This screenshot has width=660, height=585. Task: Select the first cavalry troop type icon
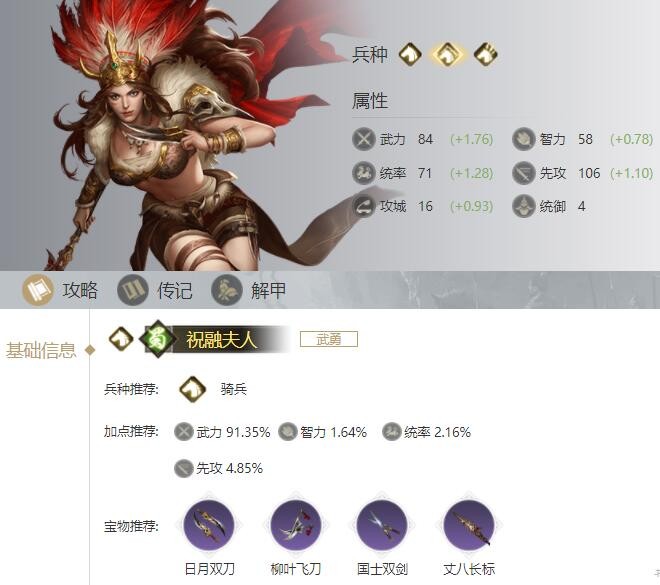click(x=410, y=54)
